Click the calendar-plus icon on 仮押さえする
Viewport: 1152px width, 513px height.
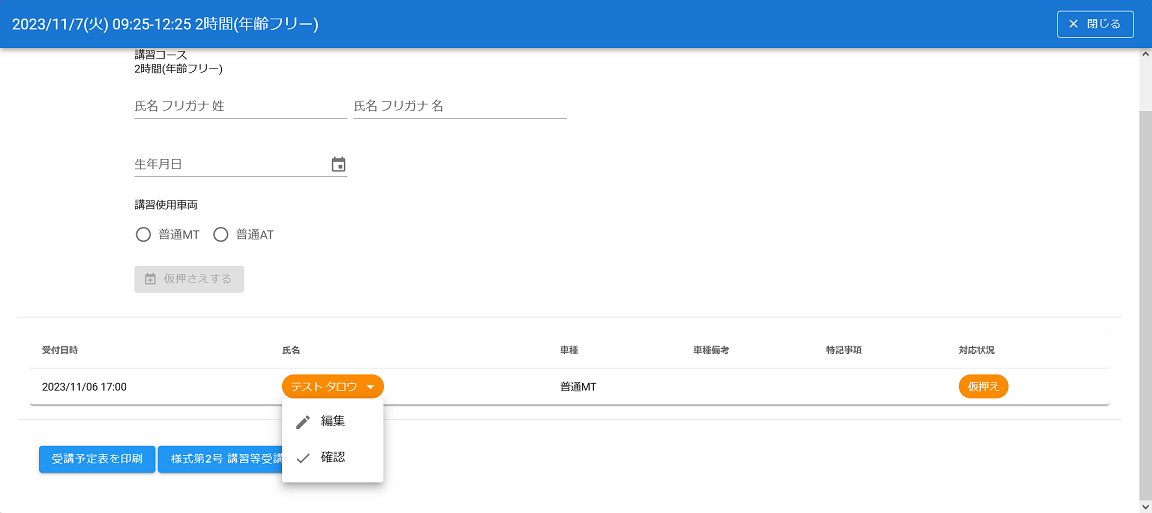(150, 279)
